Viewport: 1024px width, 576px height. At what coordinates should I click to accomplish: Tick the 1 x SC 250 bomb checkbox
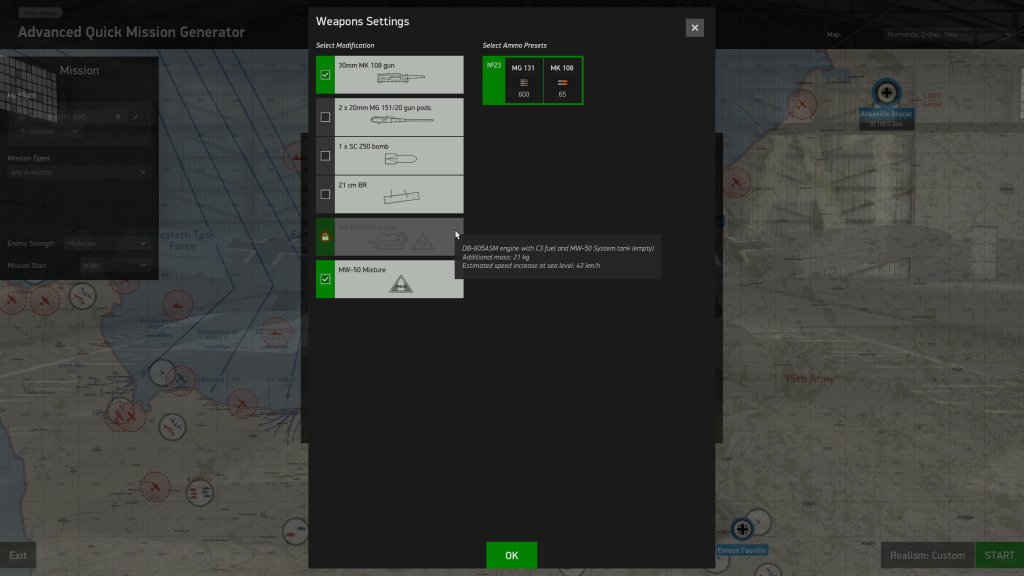coord(325,156)
